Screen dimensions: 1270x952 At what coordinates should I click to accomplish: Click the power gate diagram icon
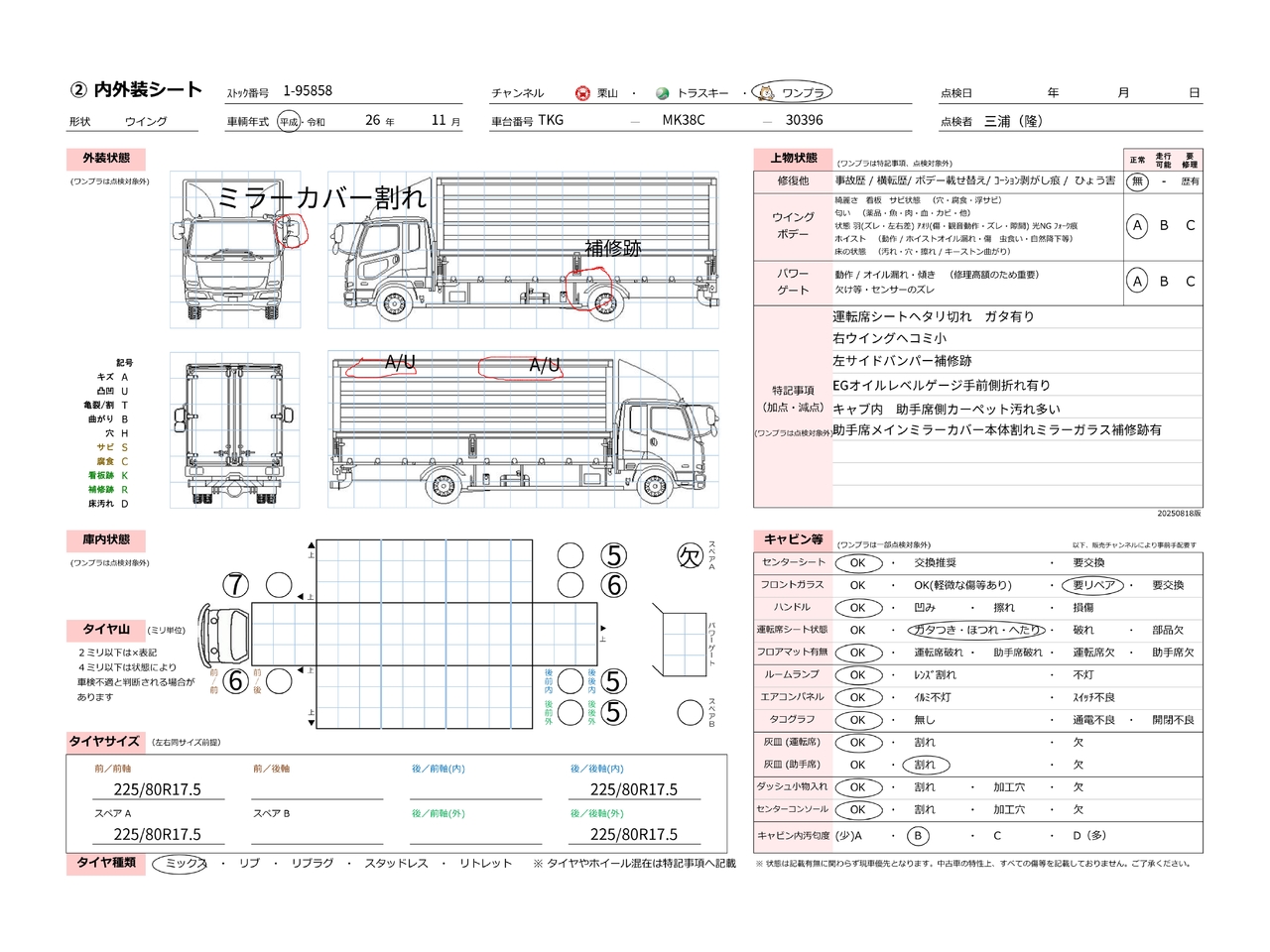click(x=684, y=642)
